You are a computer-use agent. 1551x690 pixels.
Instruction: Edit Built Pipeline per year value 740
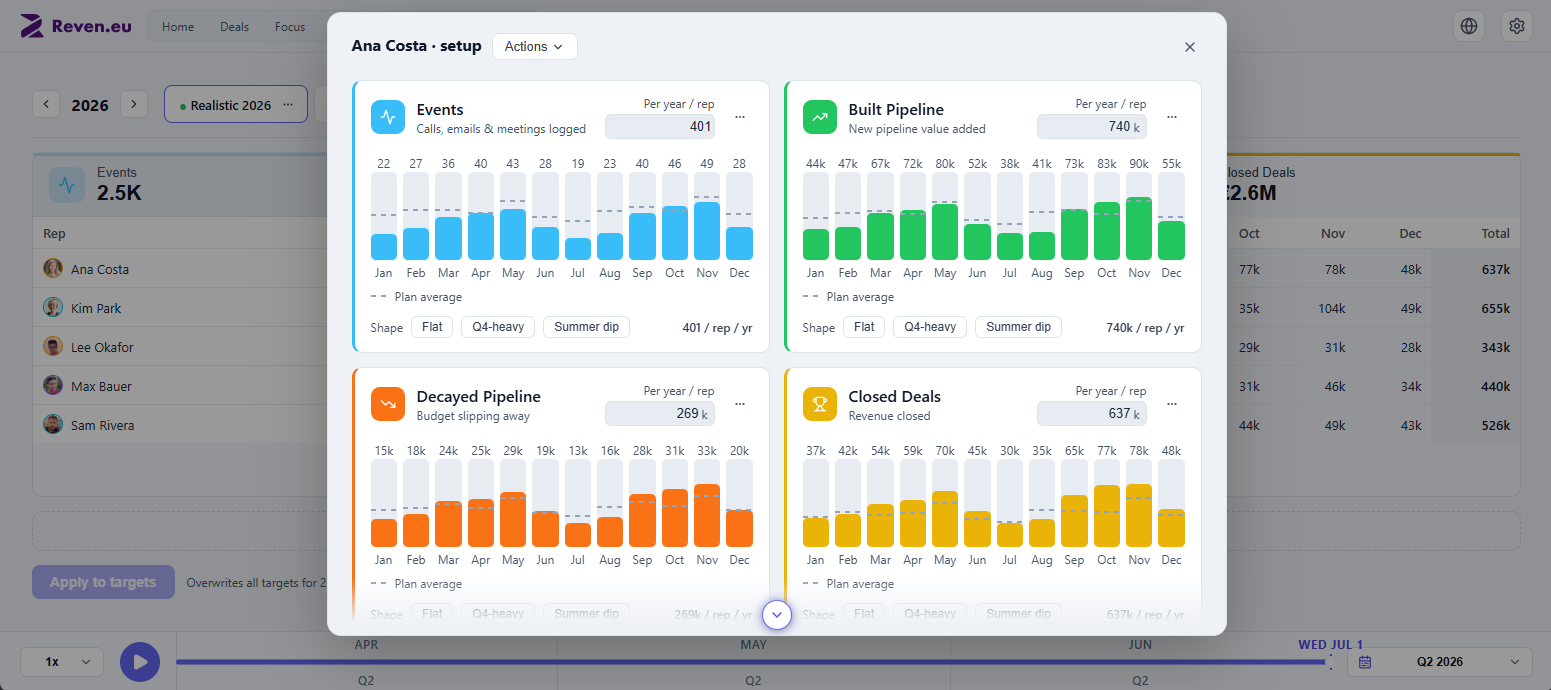click(1092, 126)
